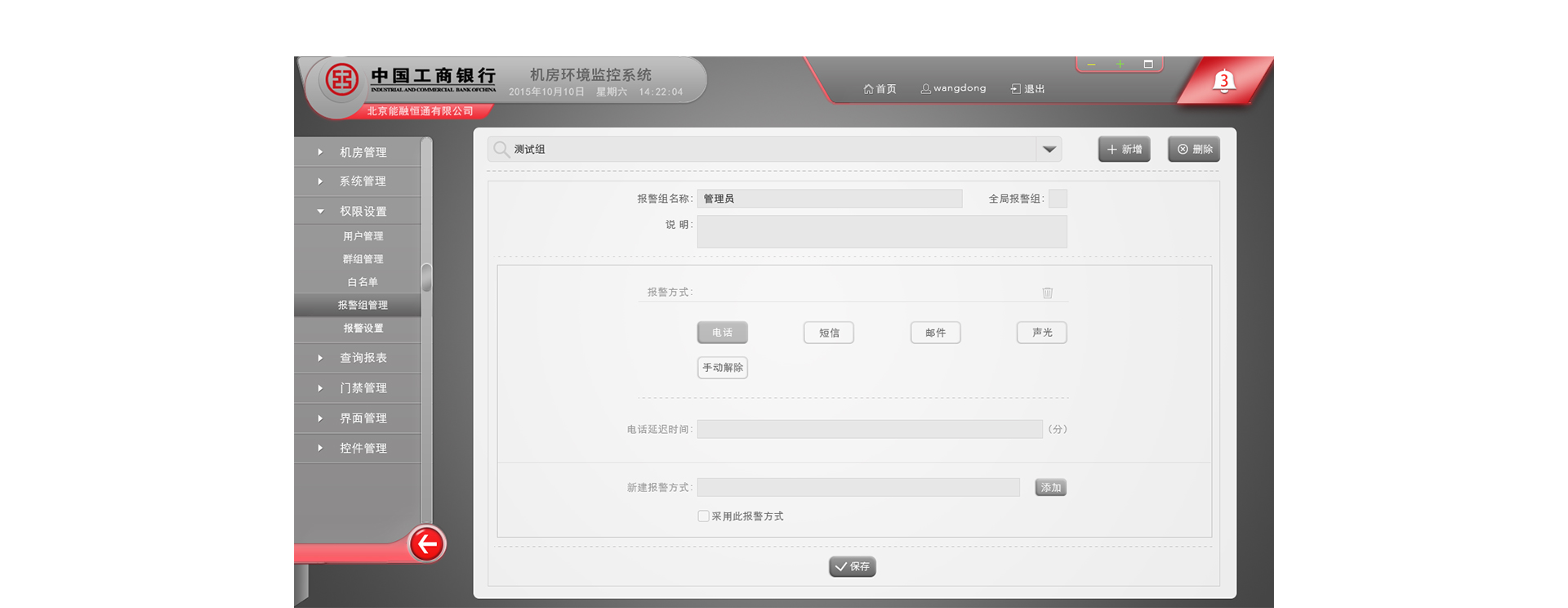Go to 首页 home link
1568x608 pixels.
click(x=880, y=88)
